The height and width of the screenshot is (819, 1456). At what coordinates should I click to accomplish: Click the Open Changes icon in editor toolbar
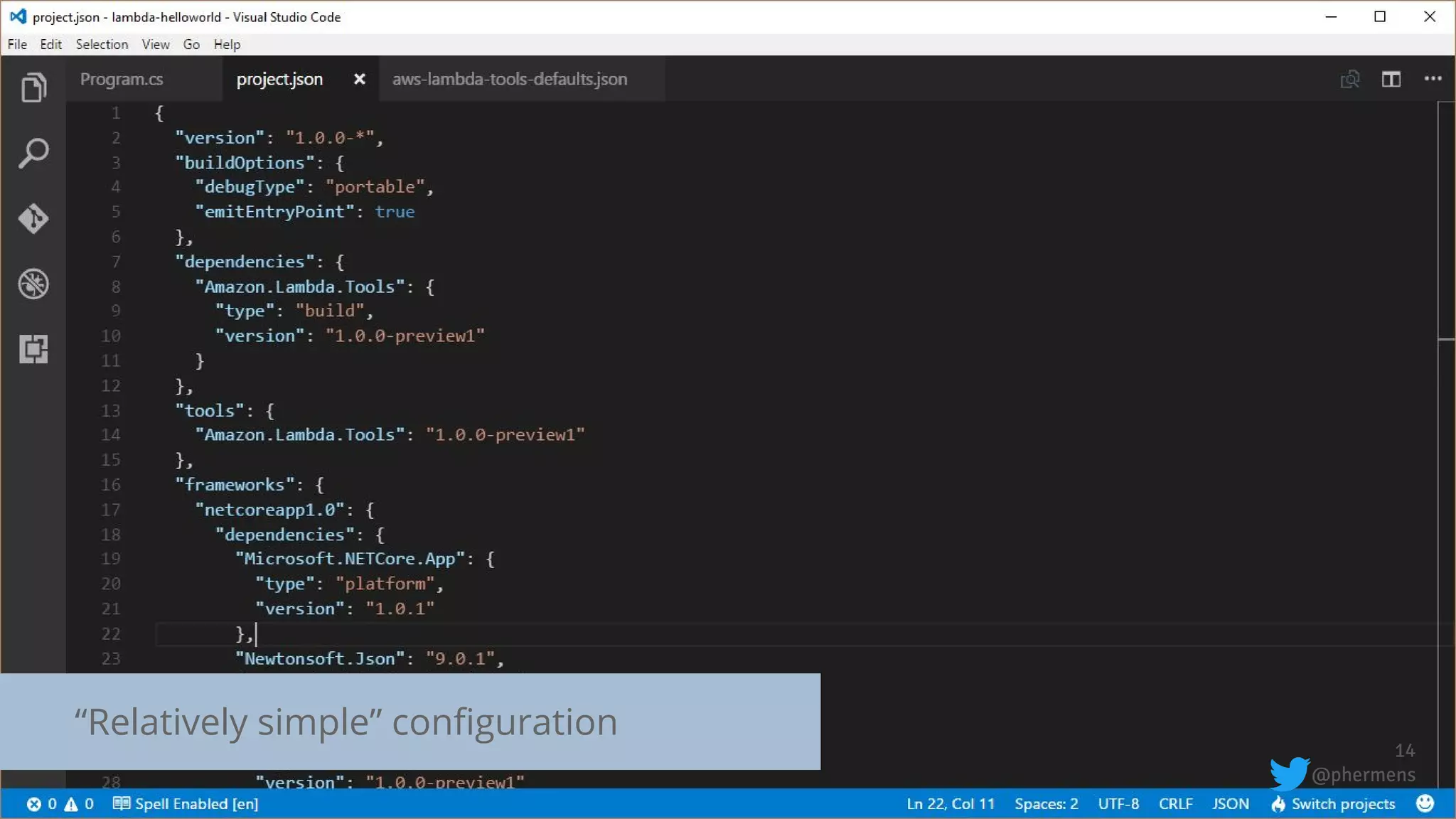pyautogui.click(x=1349, y=79)
